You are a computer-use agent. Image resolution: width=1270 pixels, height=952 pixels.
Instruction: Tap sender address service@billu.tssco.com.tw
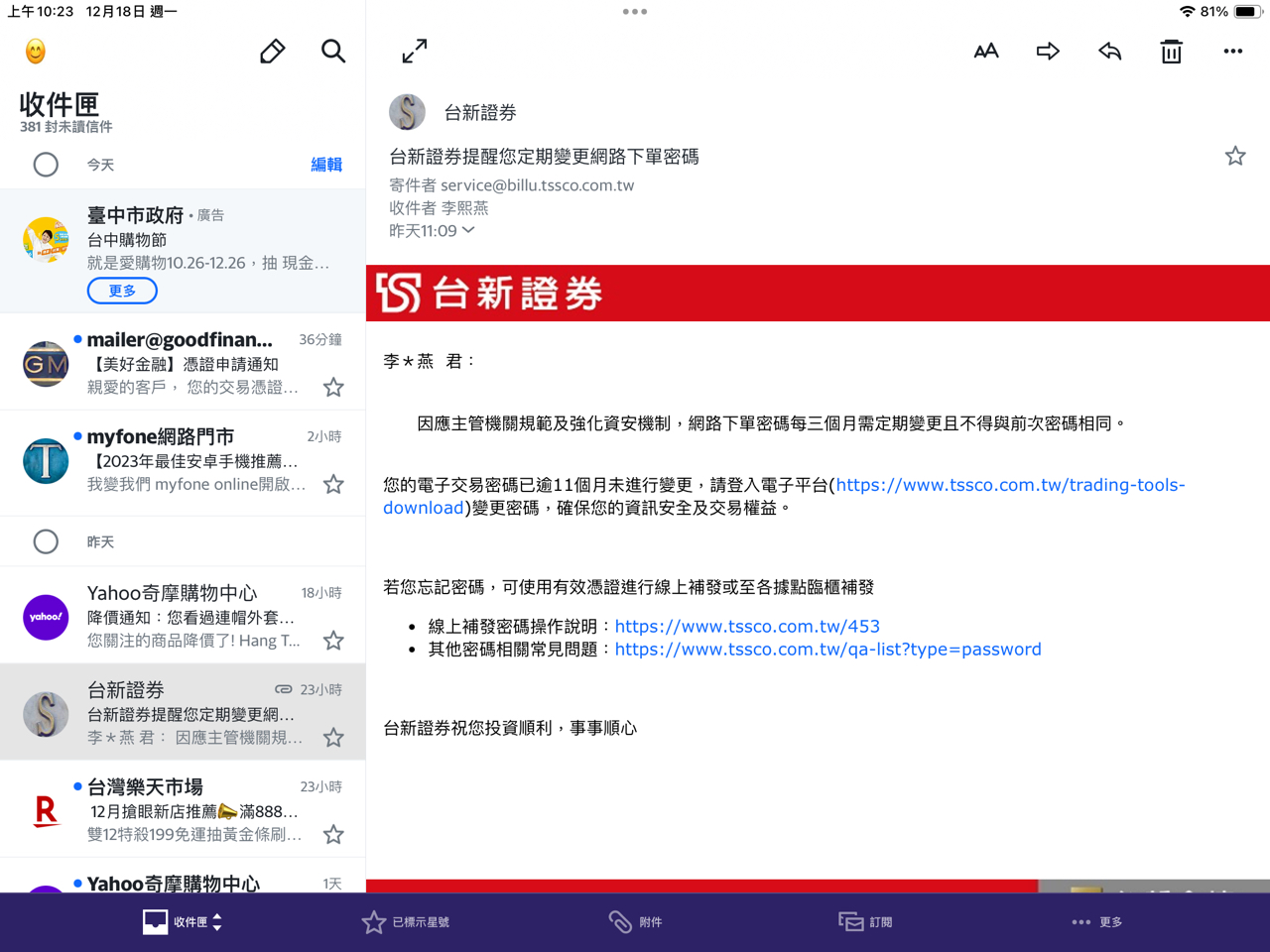pyautogui.click(x=537, y=185)
